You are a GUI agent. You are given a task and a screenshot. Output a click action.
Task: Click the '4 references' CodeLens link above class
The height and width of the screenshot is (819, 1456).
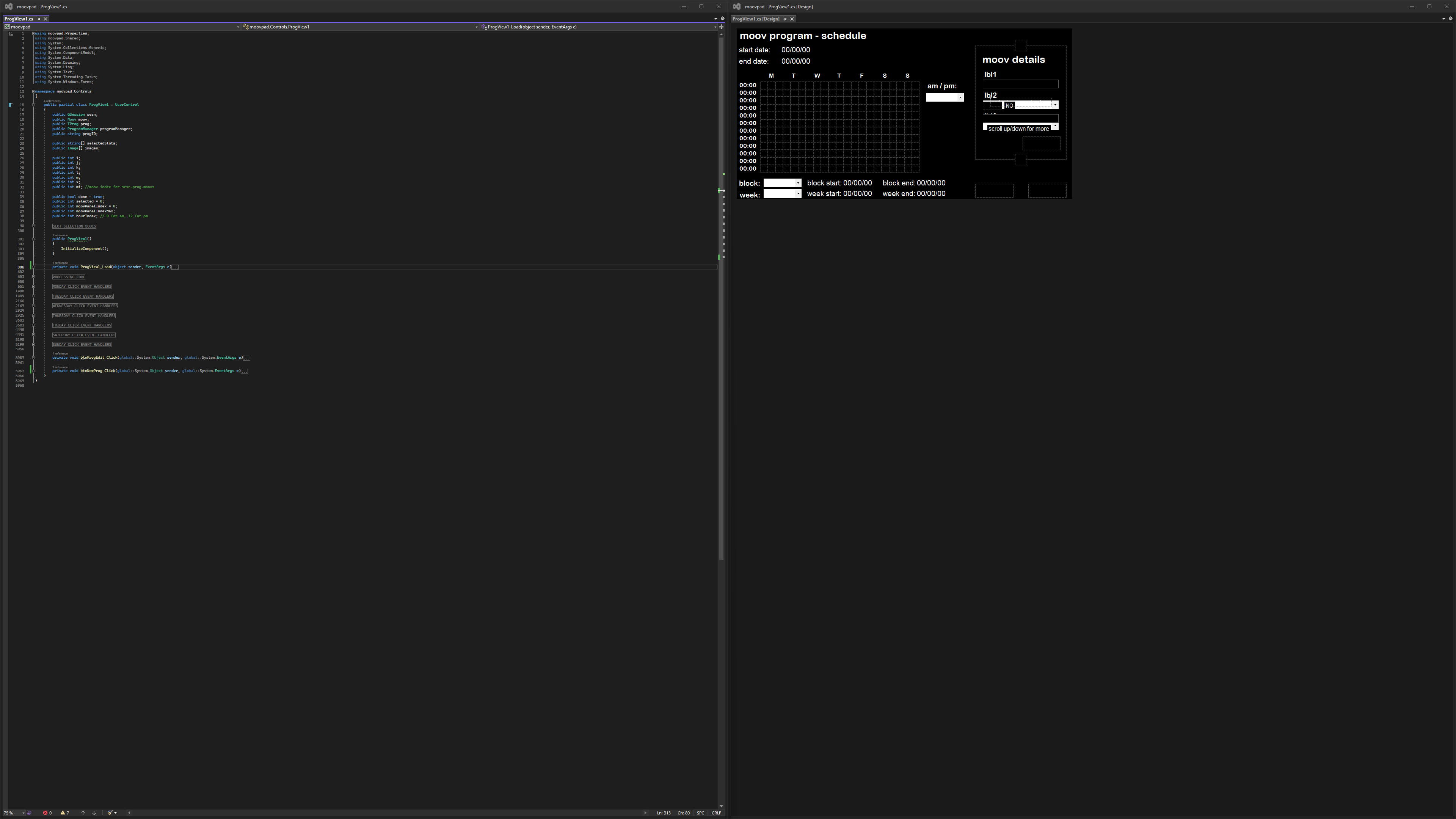[52, 100]
